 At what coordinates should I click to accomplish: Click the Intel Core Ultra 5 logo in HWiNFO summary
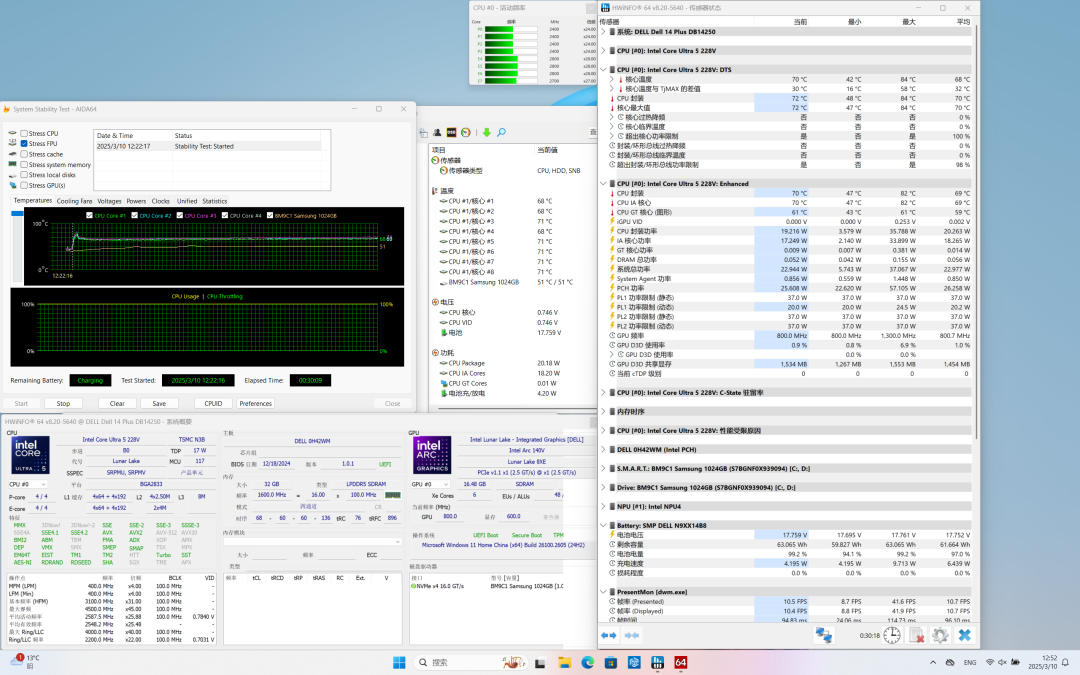[30, 455]
